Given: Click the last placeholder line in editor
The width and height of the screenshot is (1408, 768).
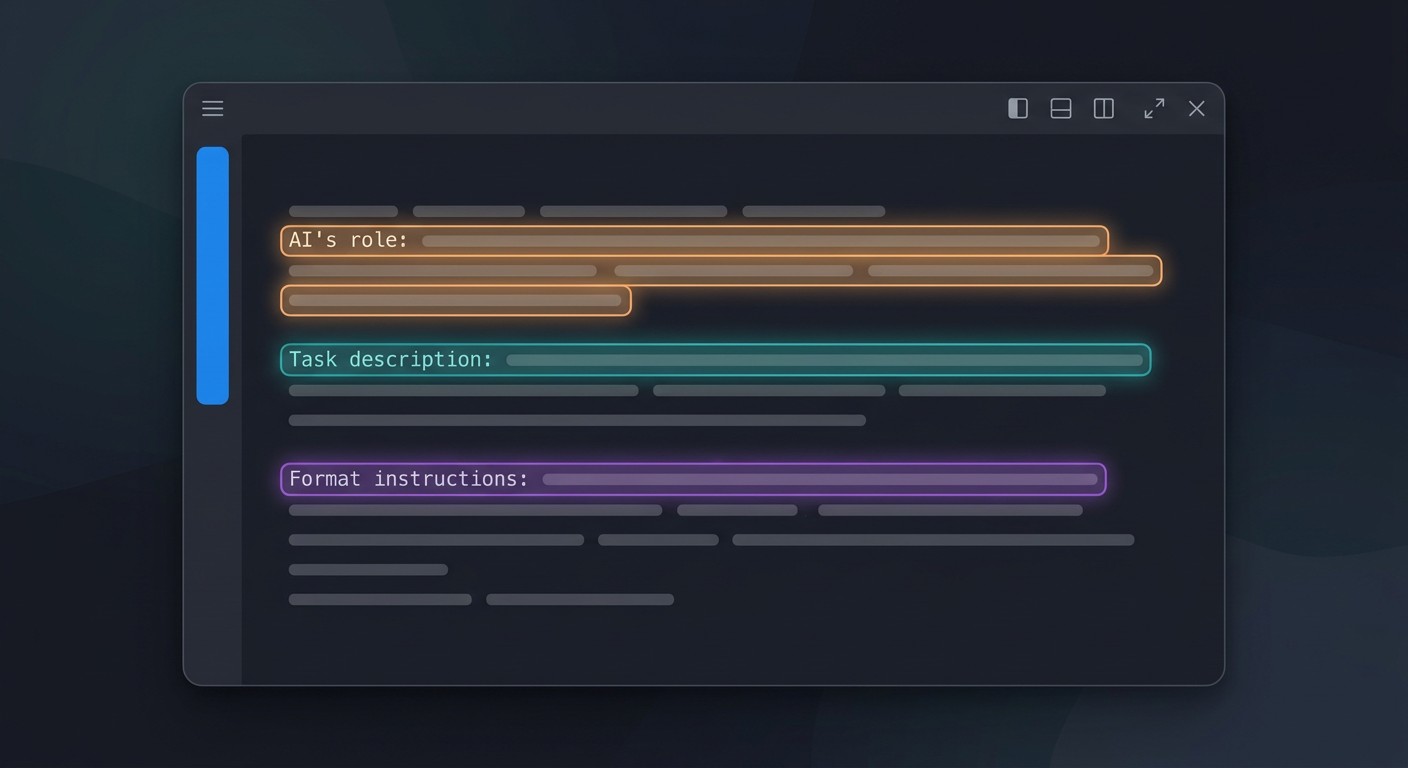Looking at the screenshot, I should (x=481, y=600).
